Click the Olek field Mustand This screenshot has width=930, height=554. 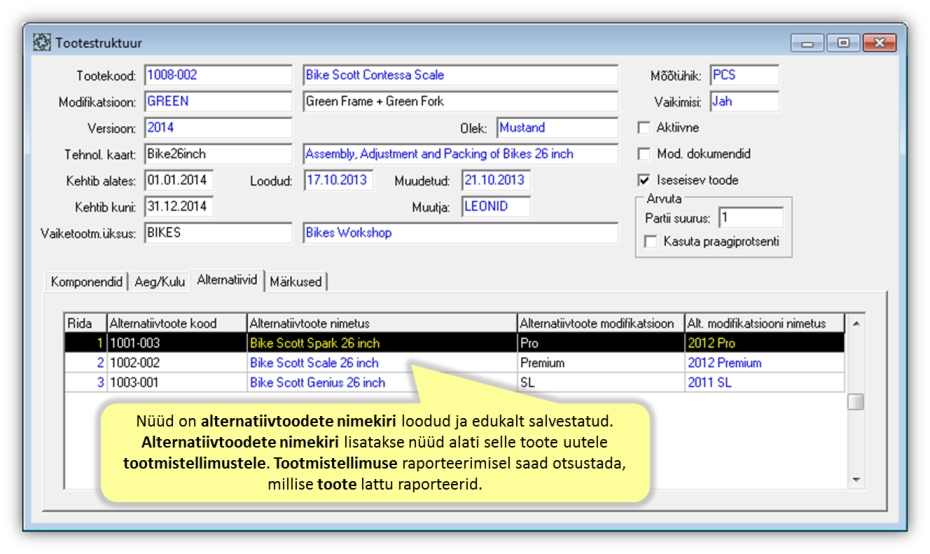point(557,128)
